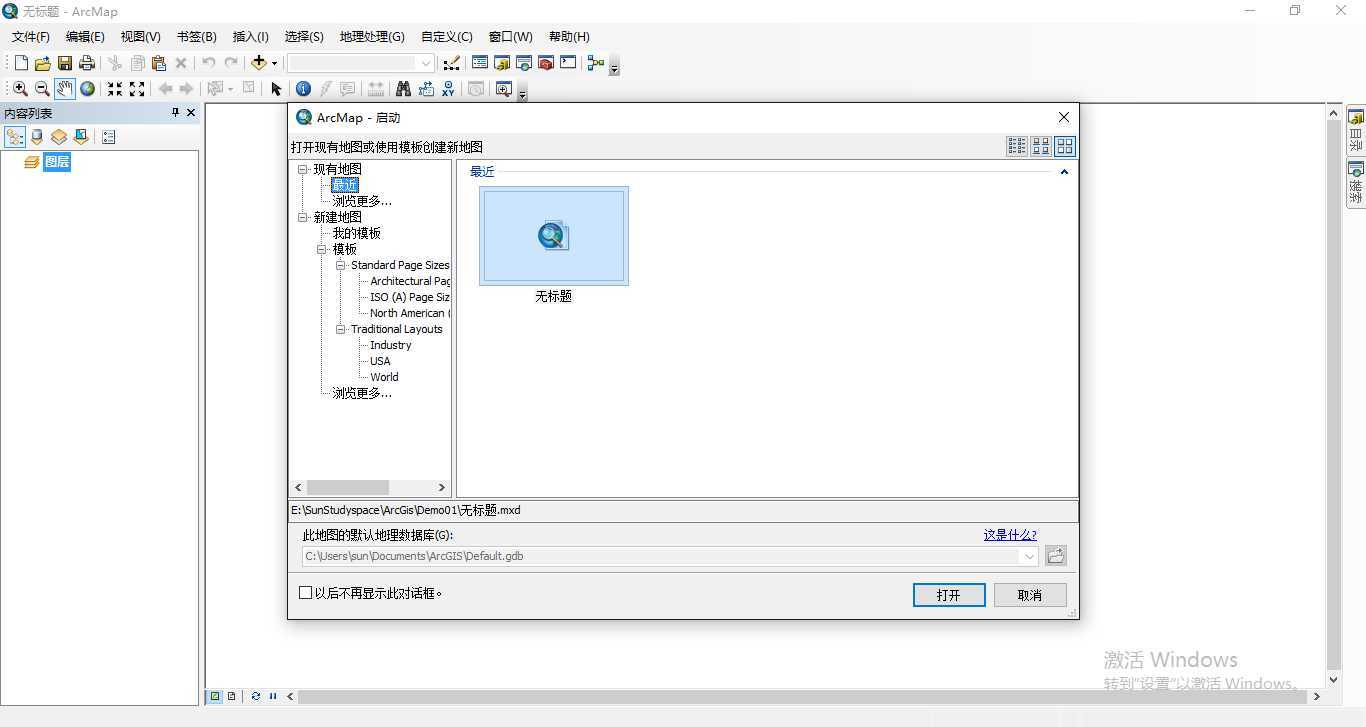The image size is (1366, 727).
Task: Open table of contents Options icon
Action: tap(109, 137)
